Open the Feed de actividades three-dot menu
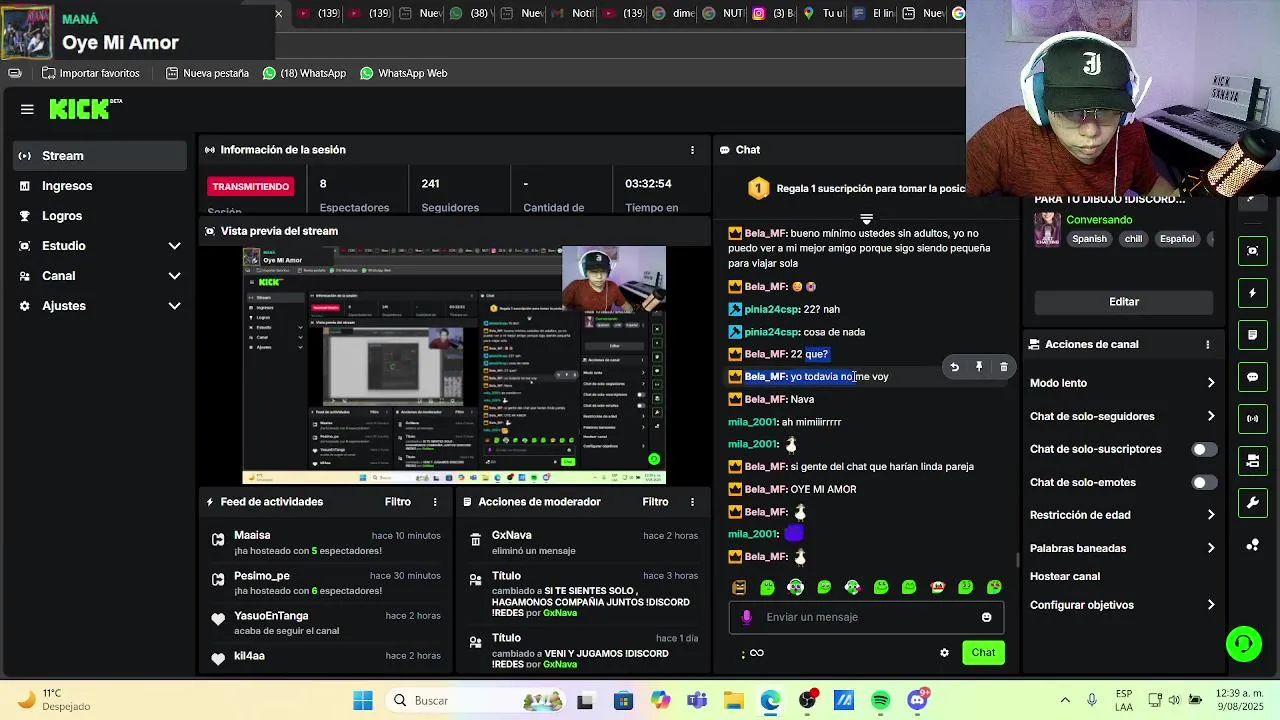The height and width of the screenshot is (720, 1280). pos(435,502)
